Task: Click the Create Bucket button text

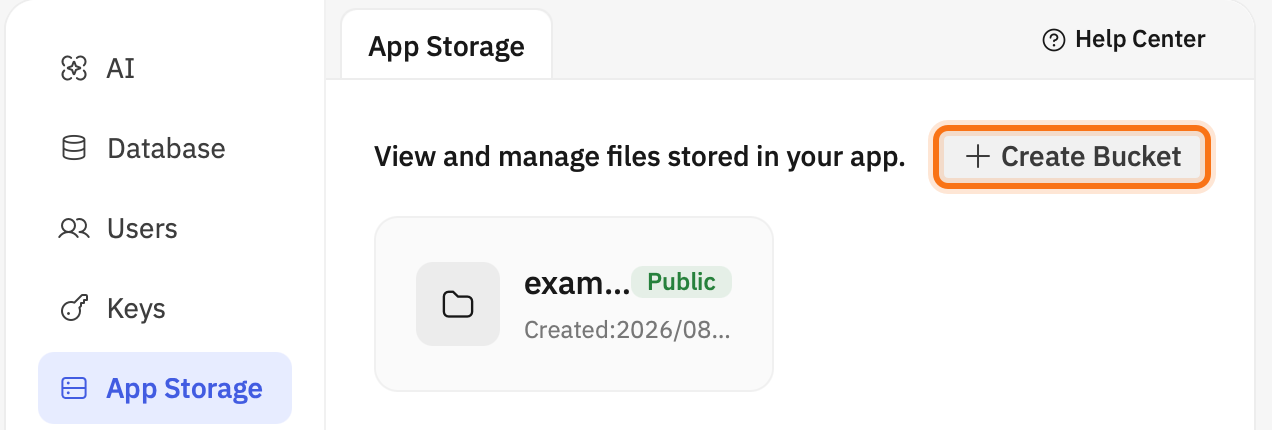Action: pyautogui.click(x=1091, y=156)
